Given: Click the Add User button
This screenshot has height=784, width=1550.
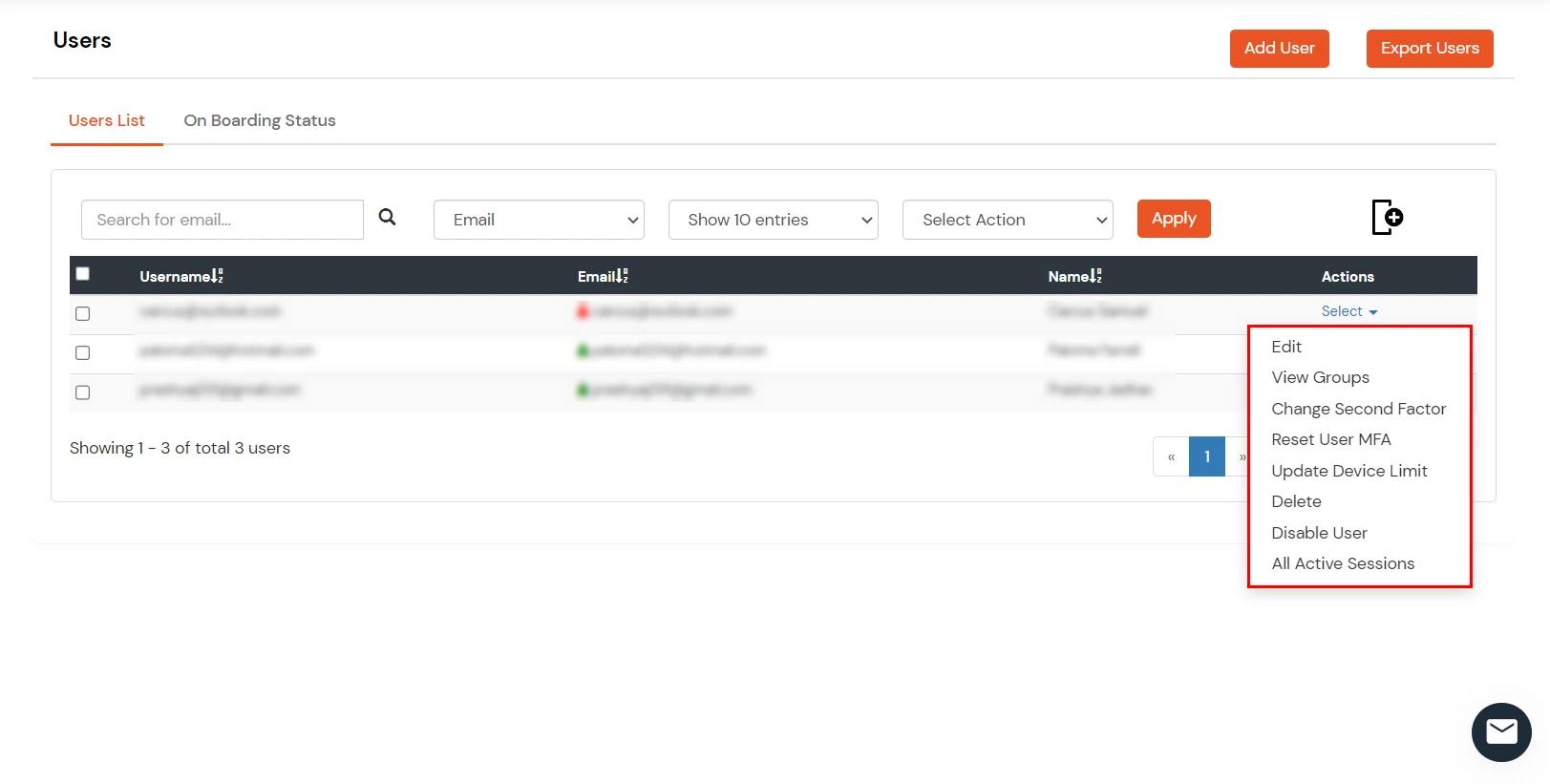Looking at the screenshot, I should tap(1279, 49).
